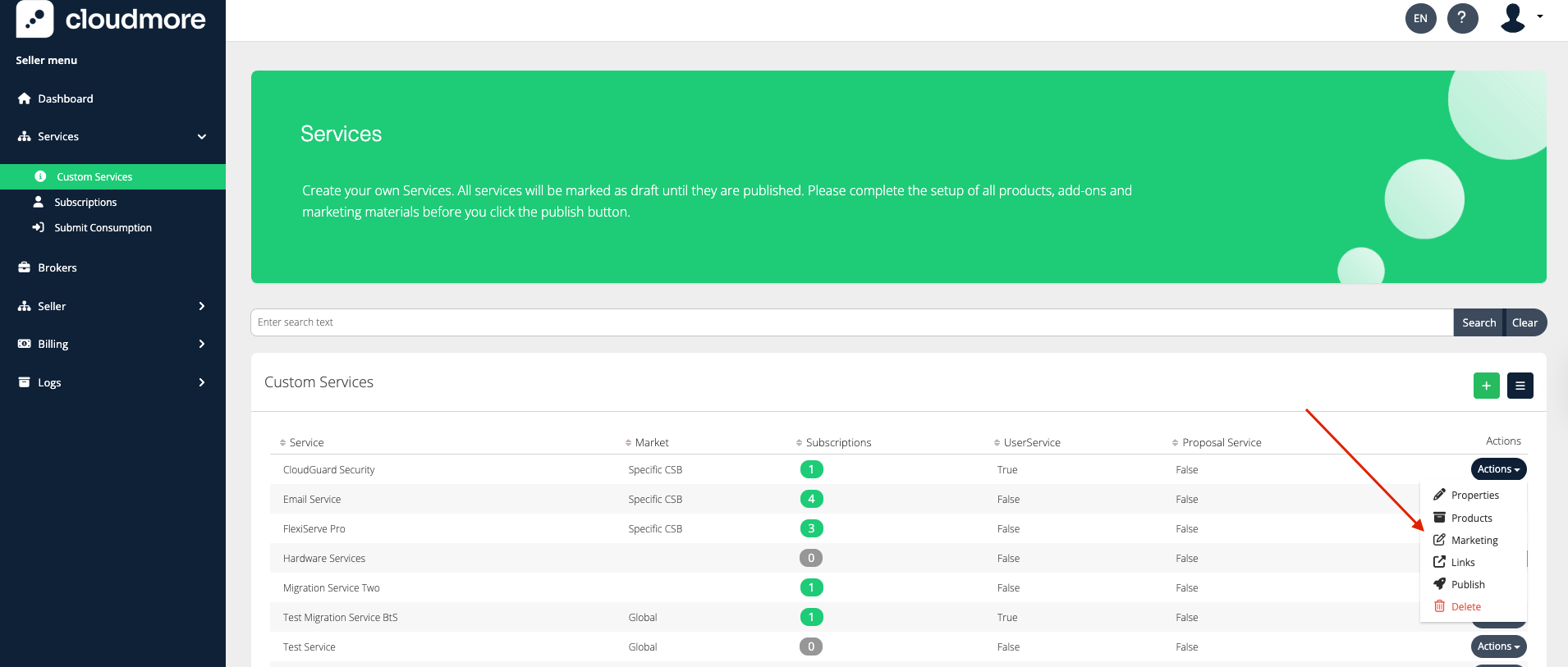Collapse the Services sidebar section

201,137
